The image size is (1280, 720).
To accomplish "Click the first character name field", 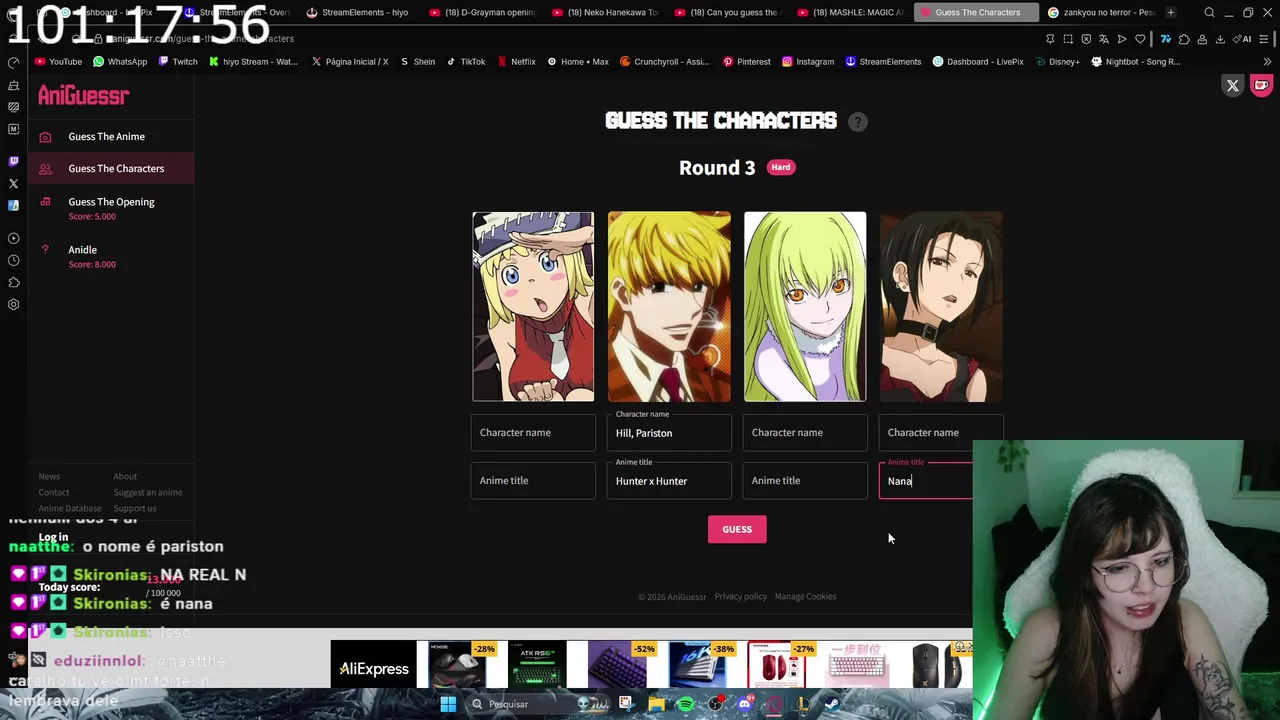I will [533, 433].
